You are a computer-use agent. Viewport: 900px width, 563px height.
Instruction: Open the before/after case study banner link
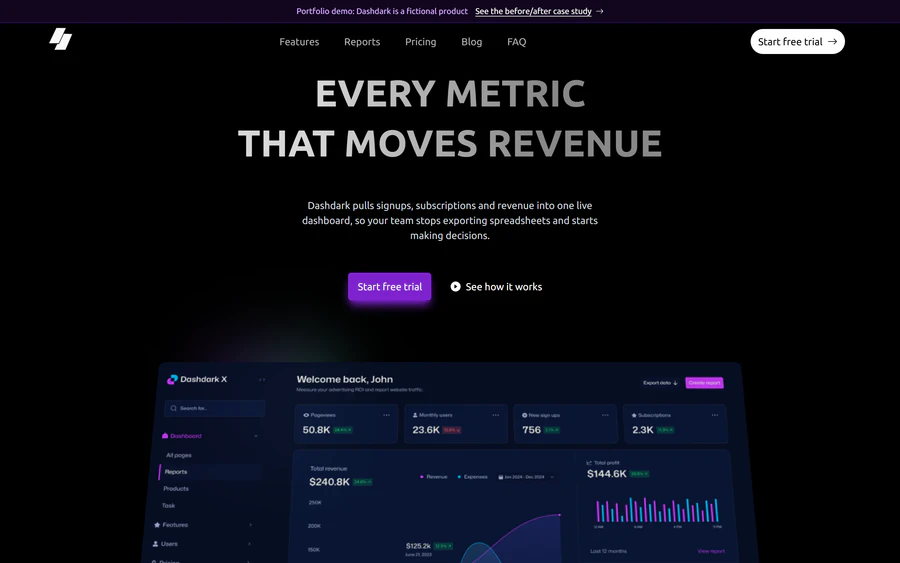pos(533,11)
